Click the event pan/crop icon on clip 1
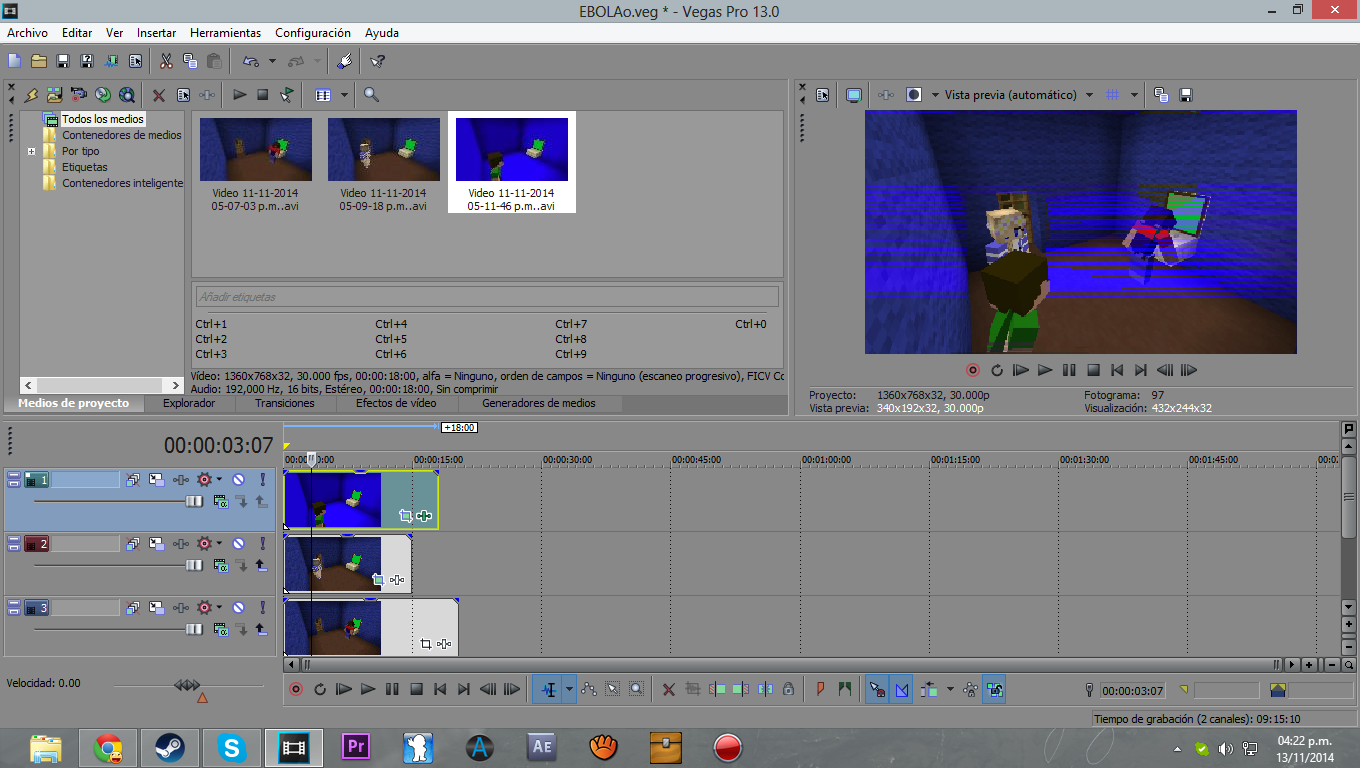The height and width of the screenshot is (768, 1360). pyautogui.click(x=405, y=516)
